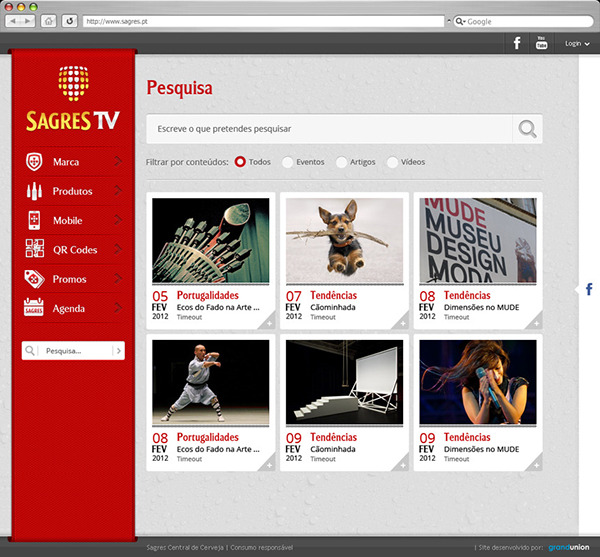Open 'Sagres Central de Cerveja' footer link
Screen dimensions: 600x557
click(x=185, y=547)
